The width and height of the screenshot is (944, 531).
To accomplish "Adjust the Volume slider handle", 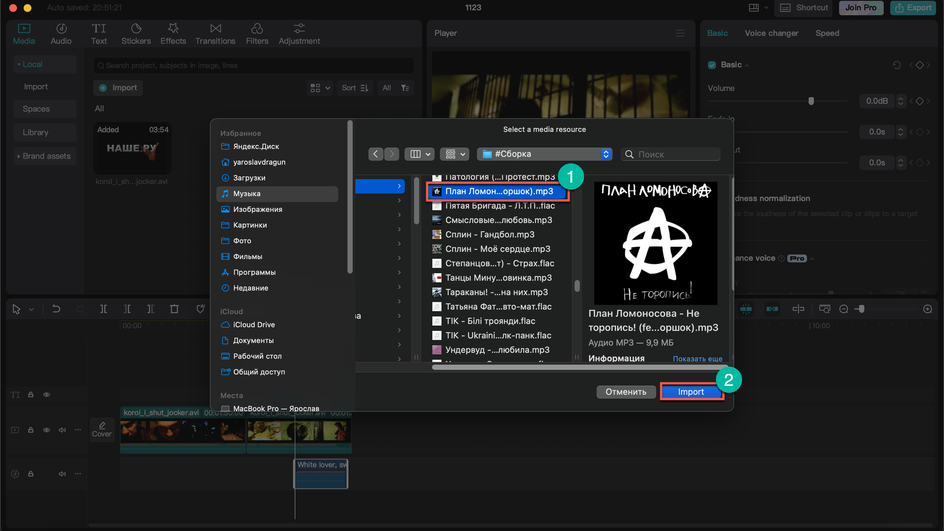I will click(x=811, y=101).
